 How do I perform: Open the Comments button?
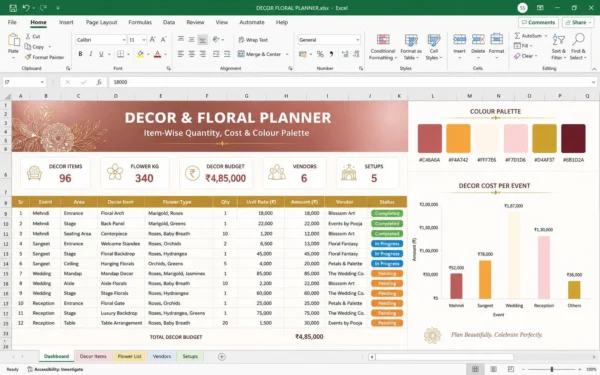pyautogui.click(x=538, y=22)
